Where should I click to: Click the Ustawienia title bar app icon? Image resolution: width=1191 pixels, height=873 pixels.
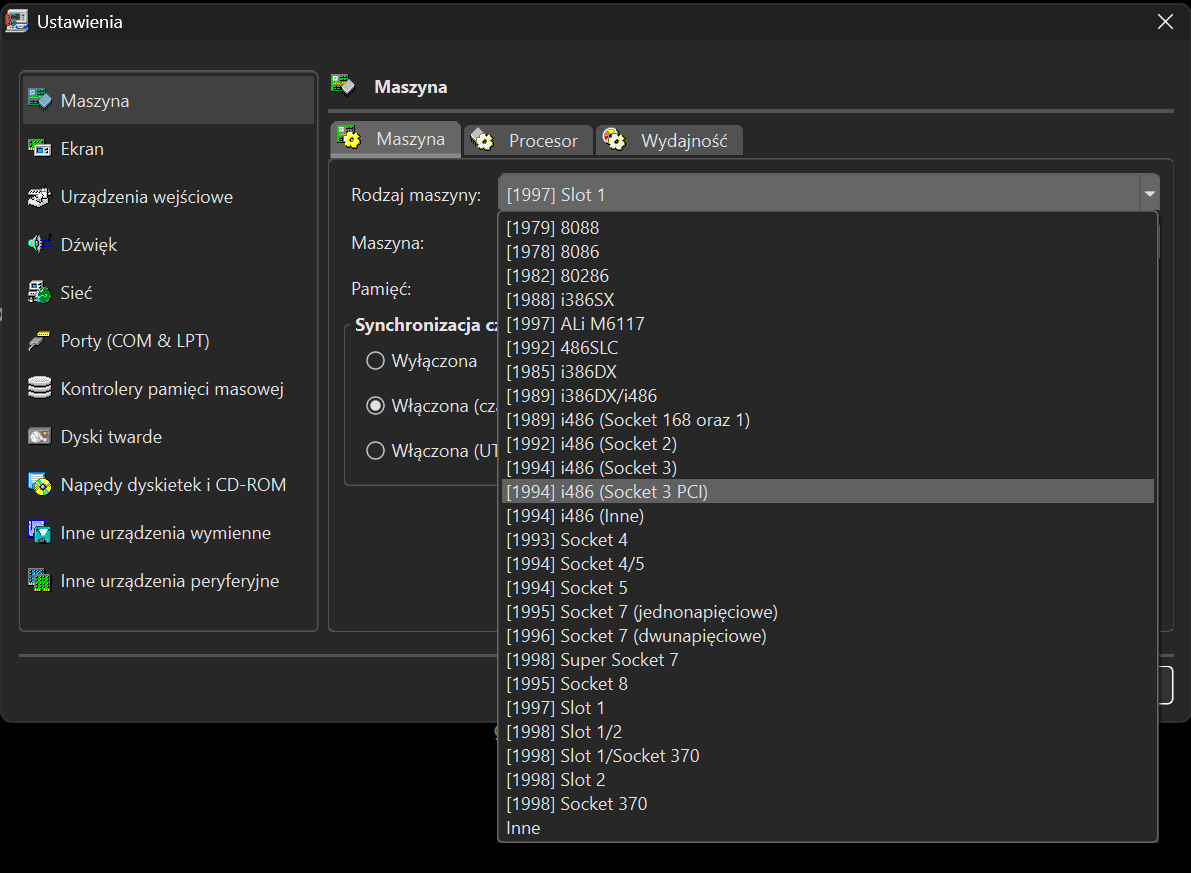17,21
